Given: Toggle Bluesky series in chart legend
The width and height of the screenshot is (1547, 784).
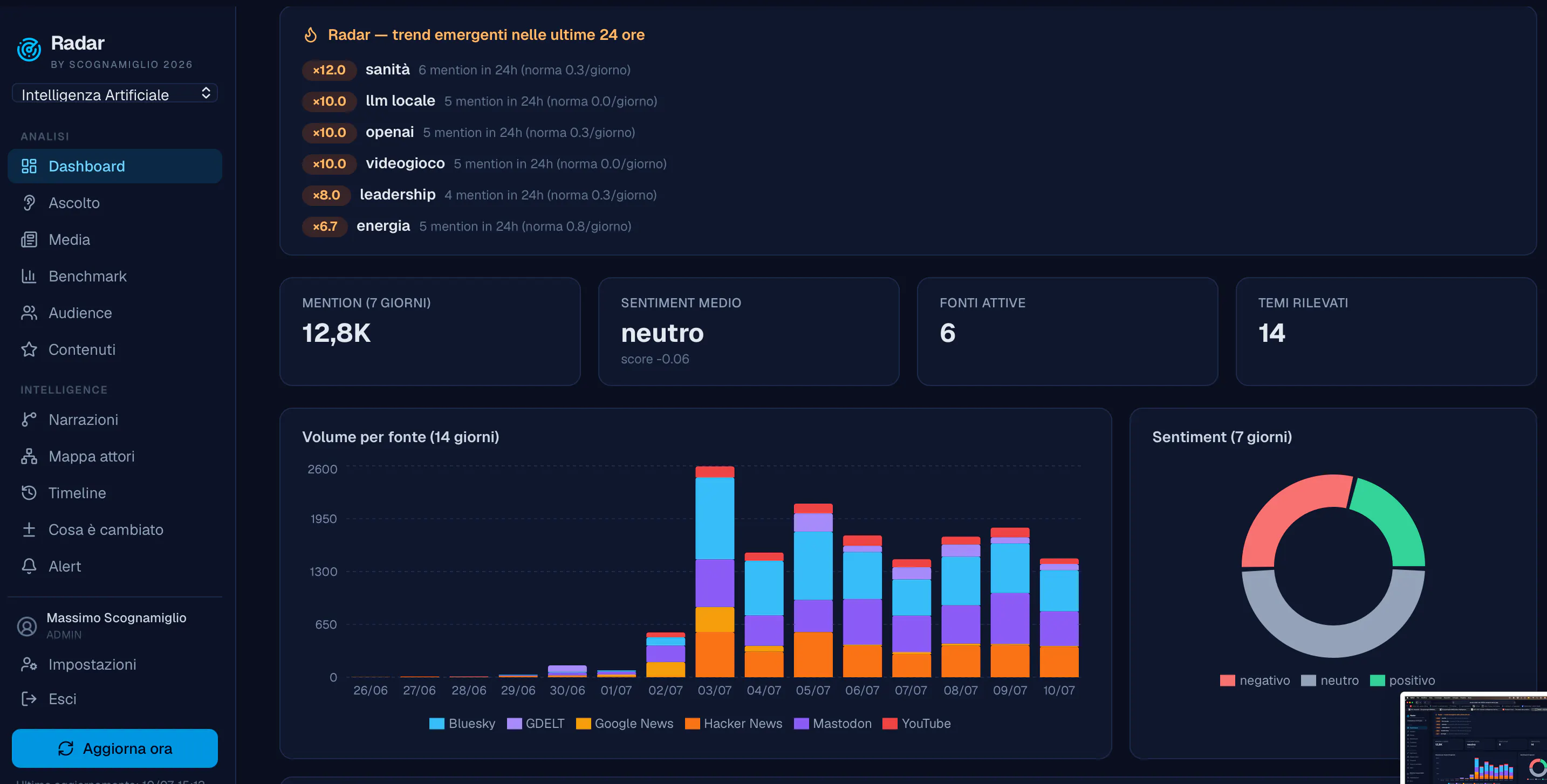Looking at the screenshot, I should click(462, 724).
